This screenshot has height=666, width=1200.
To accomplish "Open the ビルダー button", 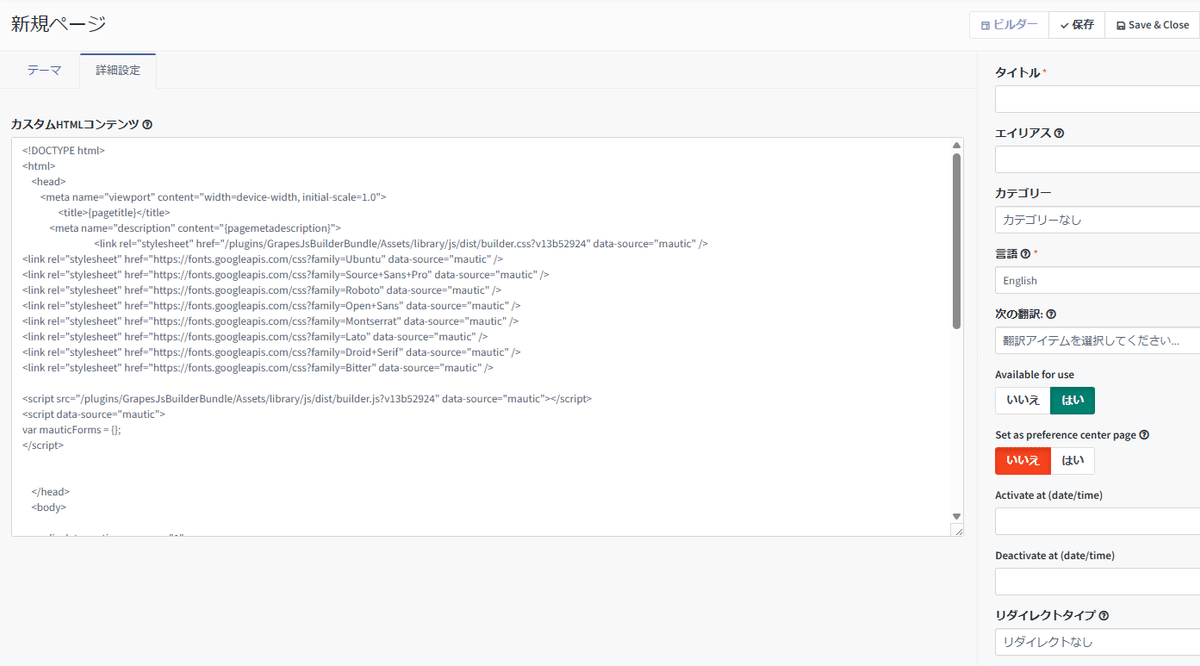I will coord(1009,25).
